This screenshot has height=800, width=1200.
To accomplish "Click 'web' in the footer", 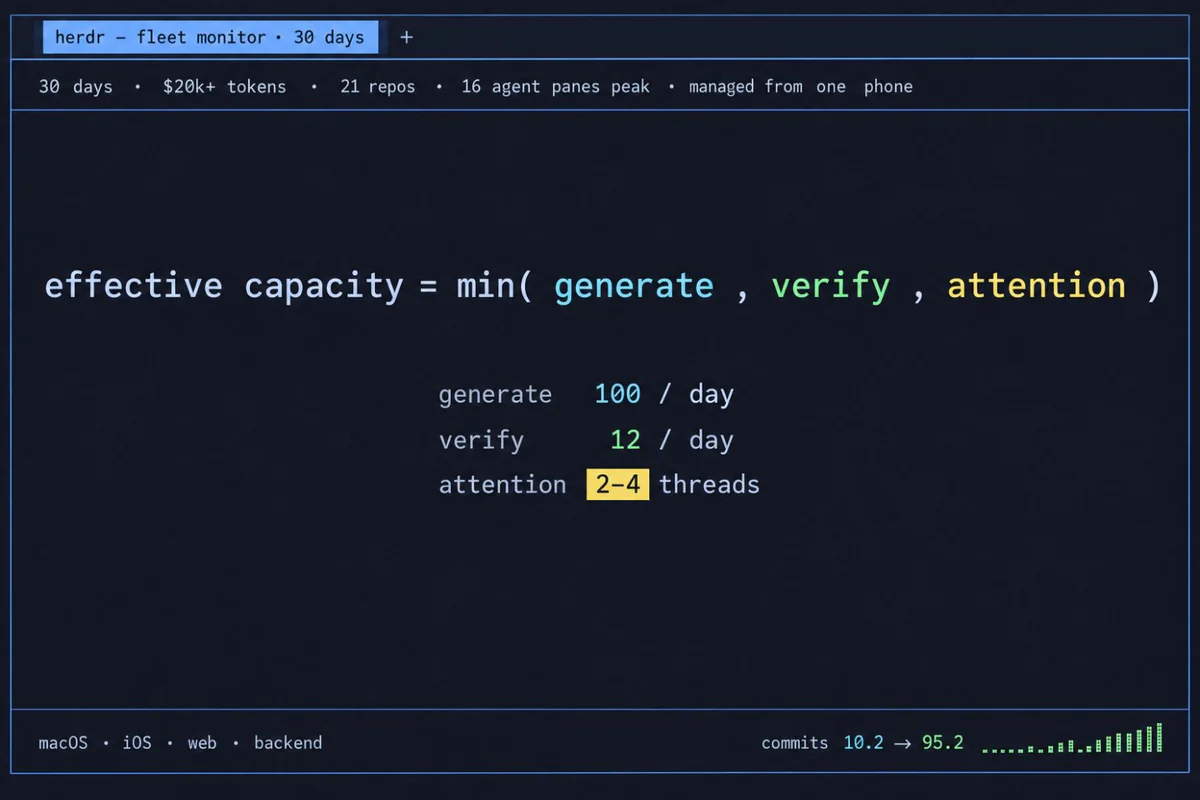I will (202, 743).
